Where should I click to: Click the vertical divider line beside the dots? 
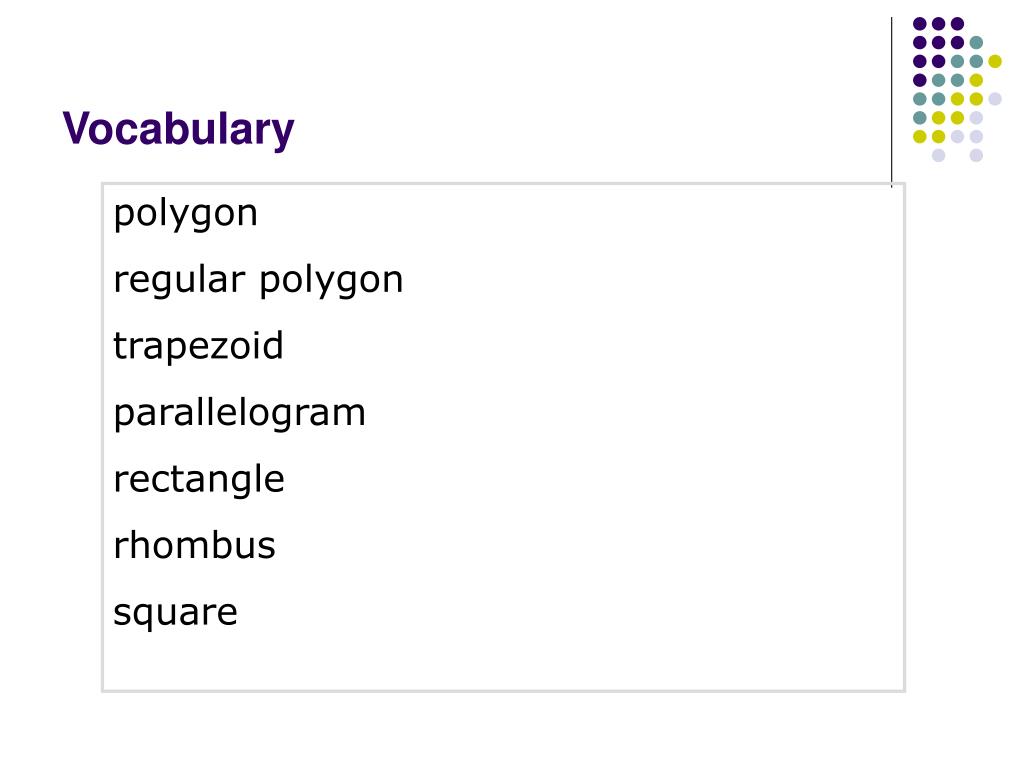891,102
